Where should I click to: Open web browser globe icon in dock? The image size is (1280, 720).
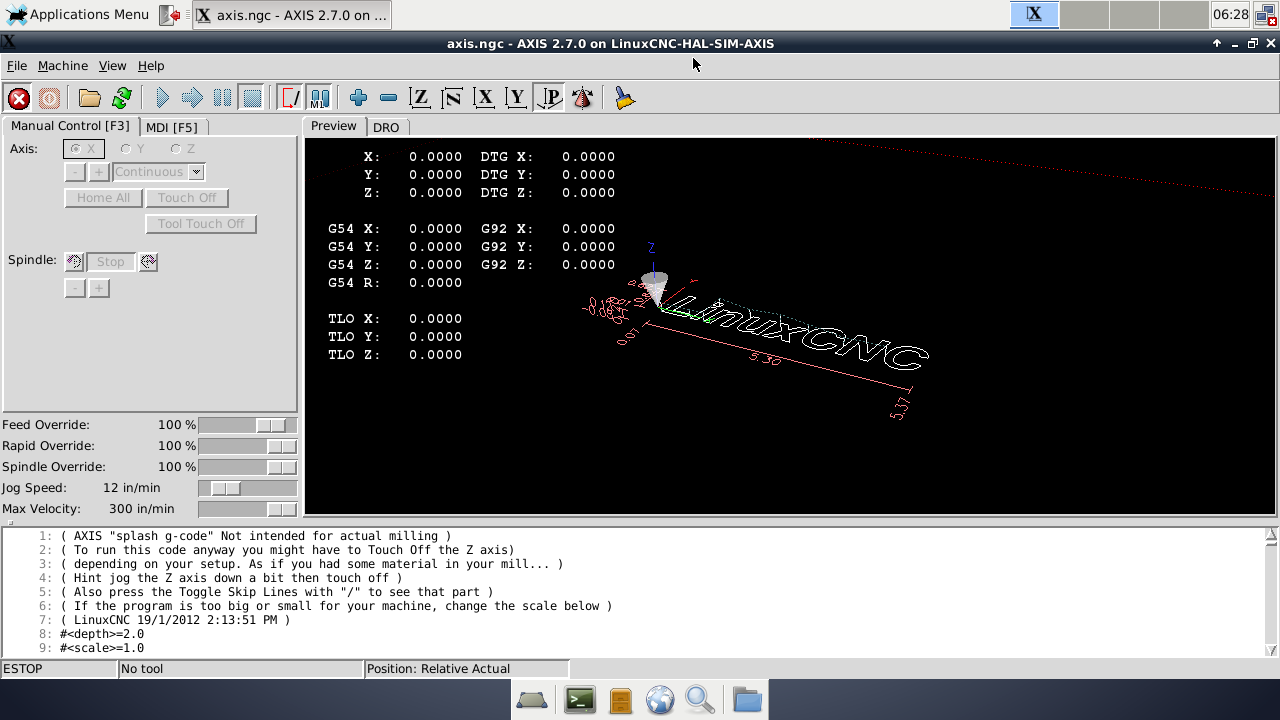[660, 700]
